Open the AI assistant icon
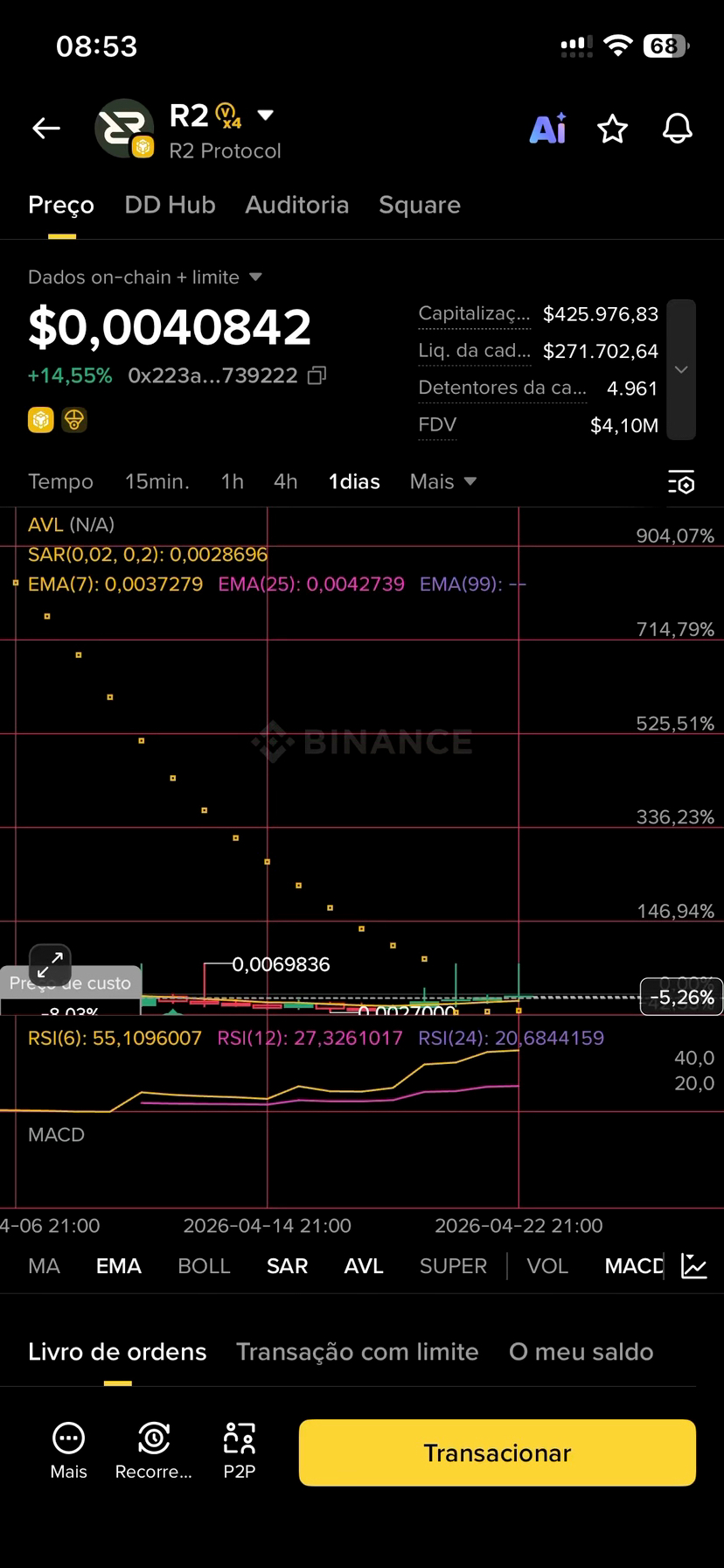The image size is (724, 1568). (x=548, y=129)
